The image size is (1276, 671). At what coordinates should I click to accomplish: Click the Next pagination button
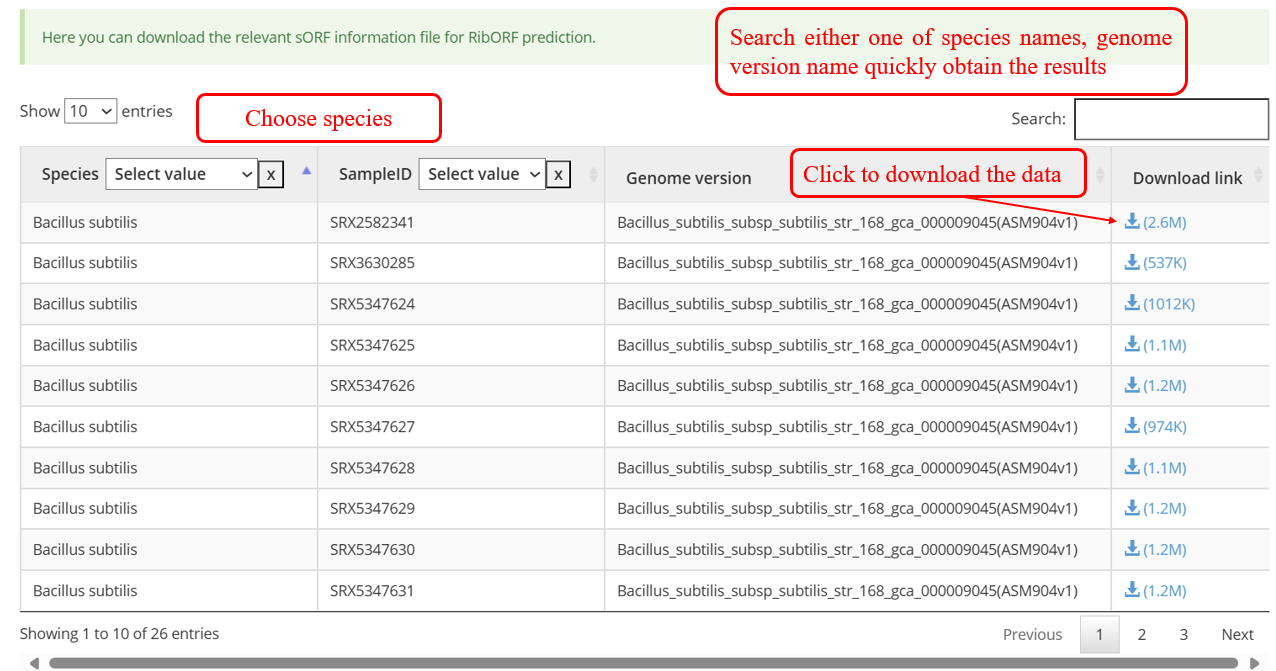coord(1237,634)
